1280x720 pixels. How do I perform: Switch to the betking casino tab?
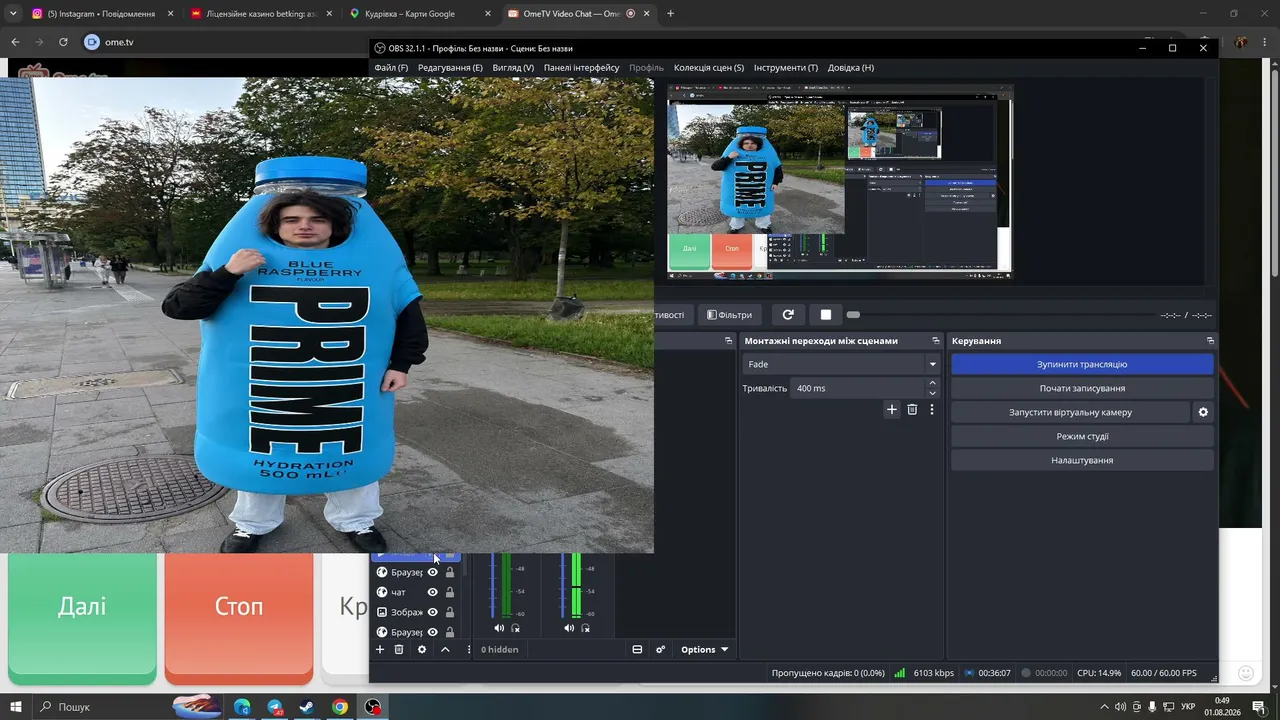(260, 14)
